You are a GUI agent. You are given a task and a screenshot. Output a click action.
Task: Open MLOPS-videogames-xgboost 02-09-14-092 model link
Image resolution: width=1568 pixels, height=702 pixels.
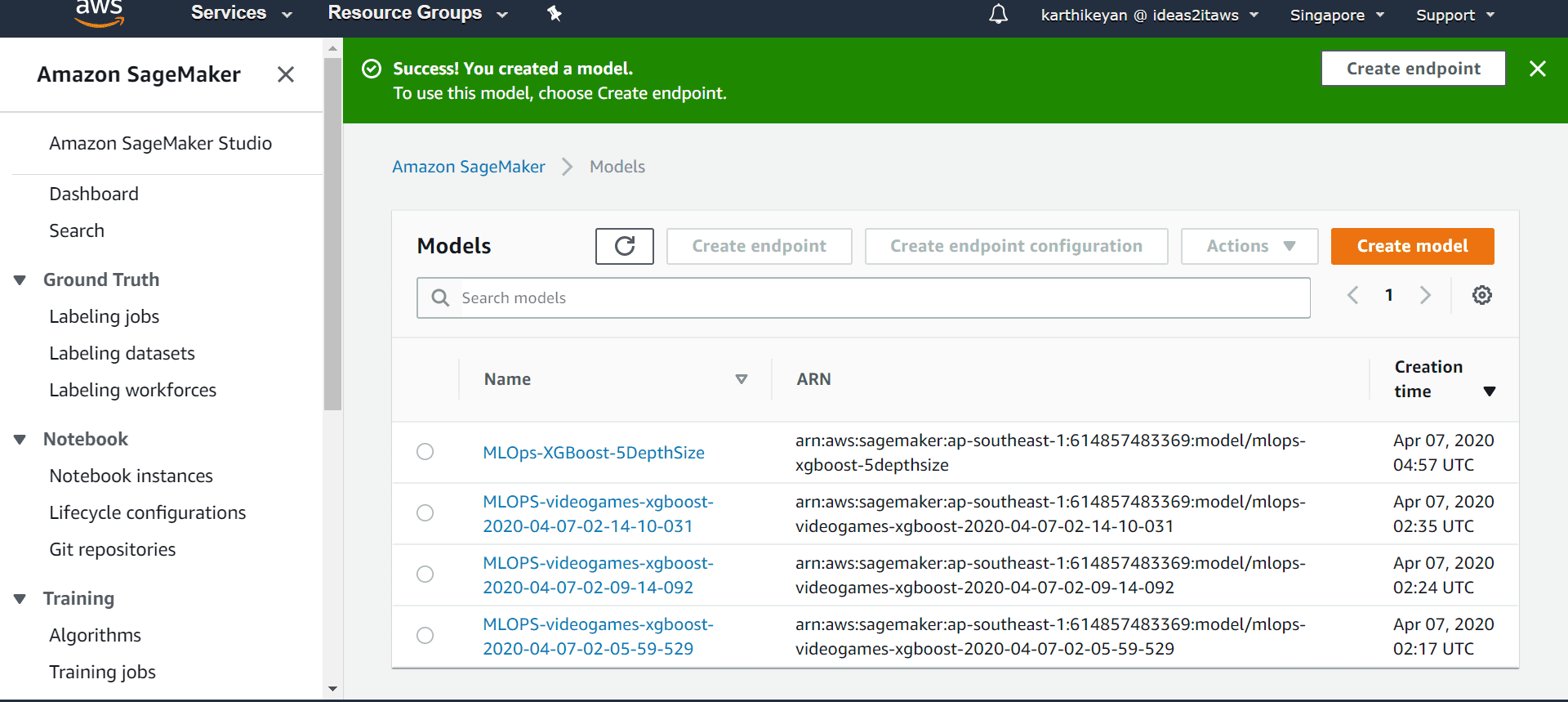[598, 575]
